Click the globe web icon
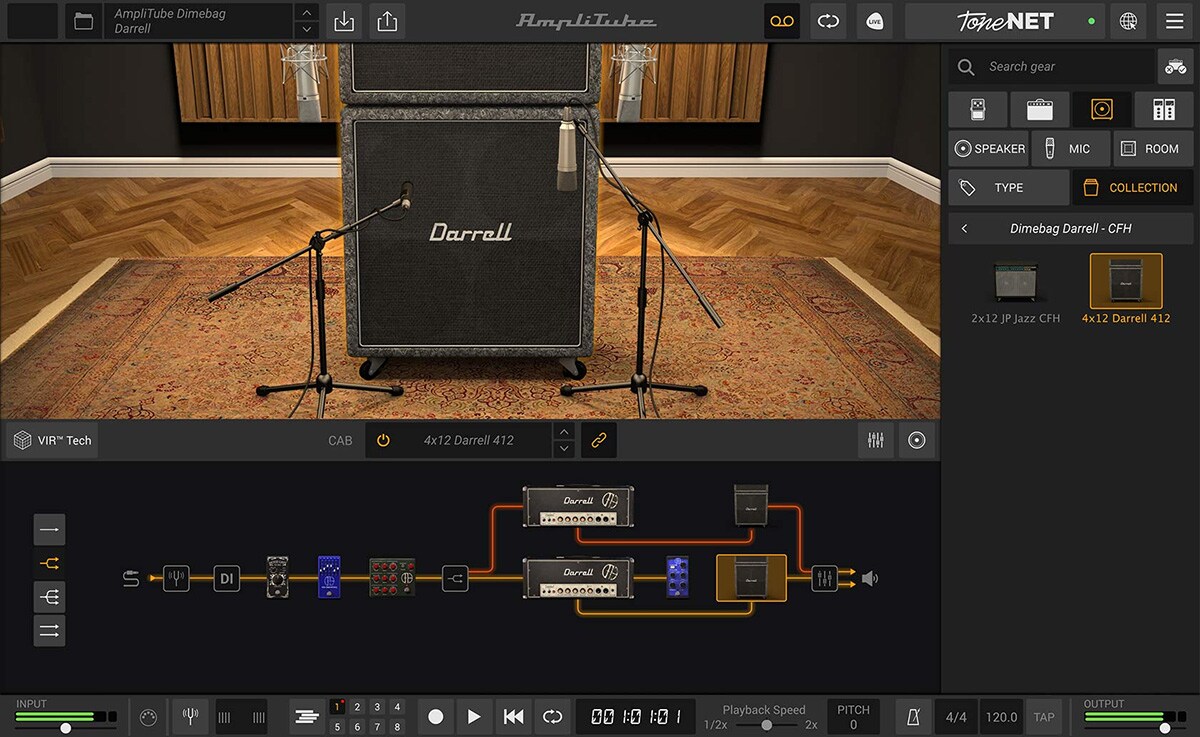1200x737 pixels. point(1128,21)
